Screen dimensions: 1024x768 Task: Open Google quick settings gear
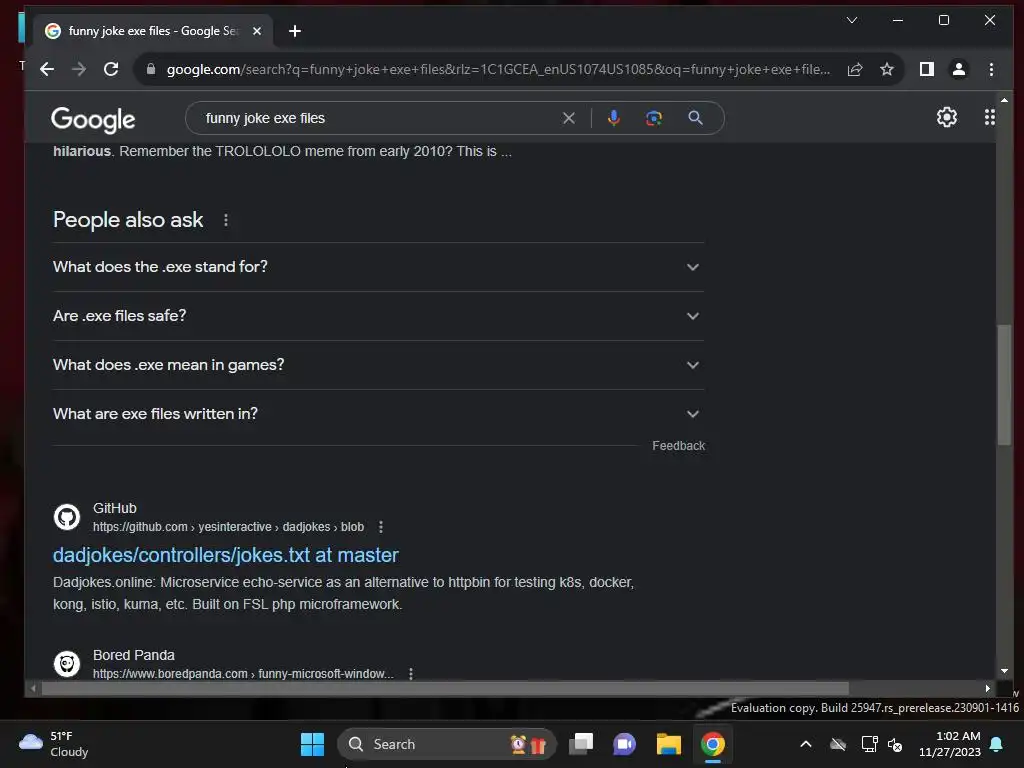947,118
